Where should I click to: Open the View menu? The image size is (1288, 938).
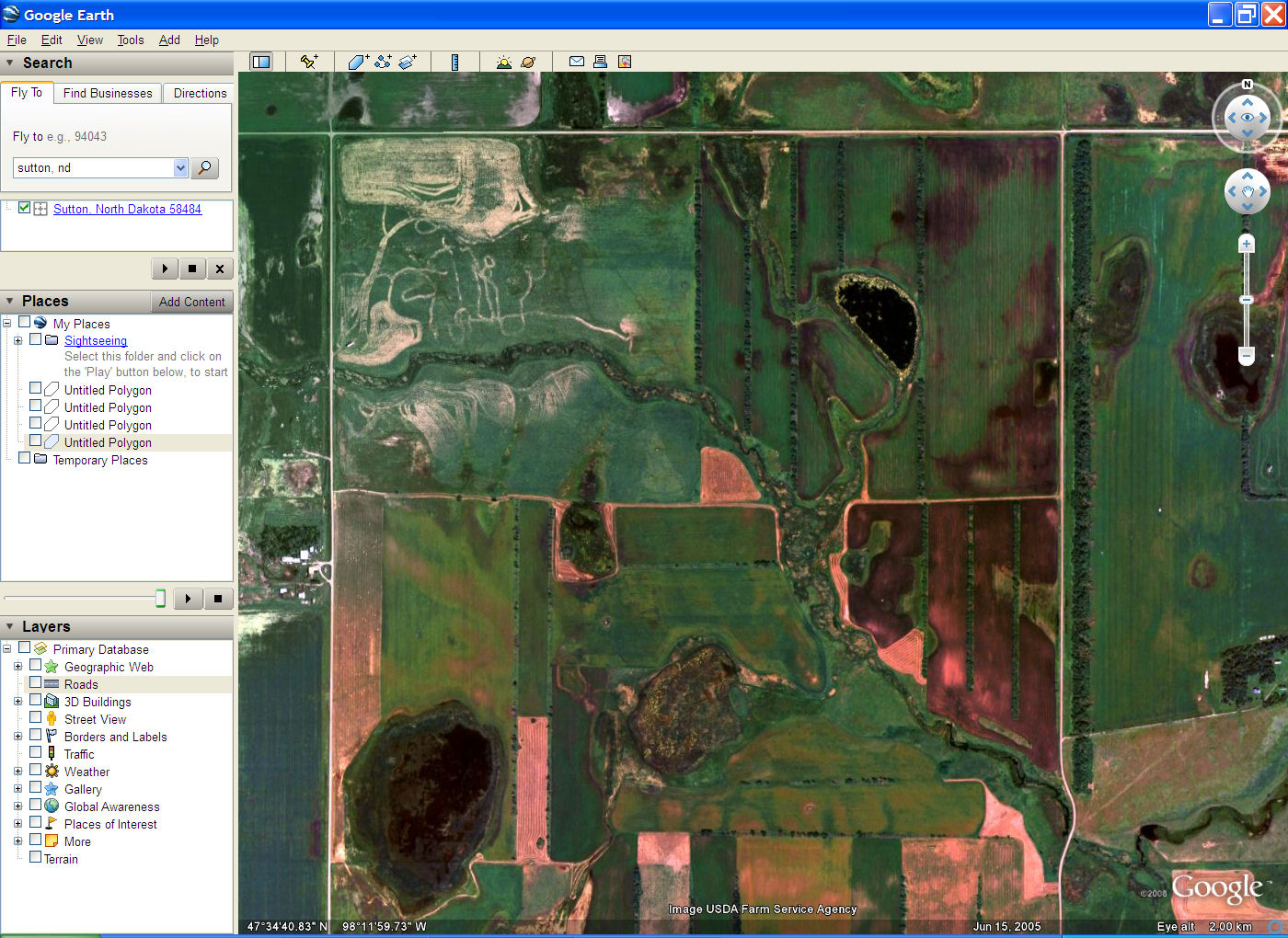(90, 40)
